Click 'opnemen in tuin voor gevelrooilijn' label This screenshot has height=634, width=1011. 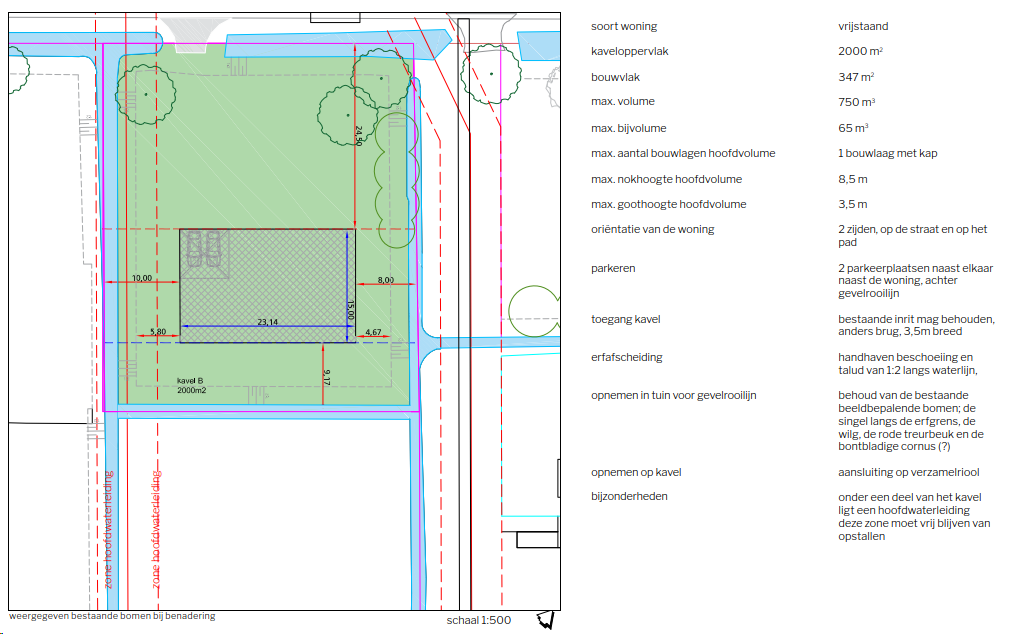click(x=673, y=395)
